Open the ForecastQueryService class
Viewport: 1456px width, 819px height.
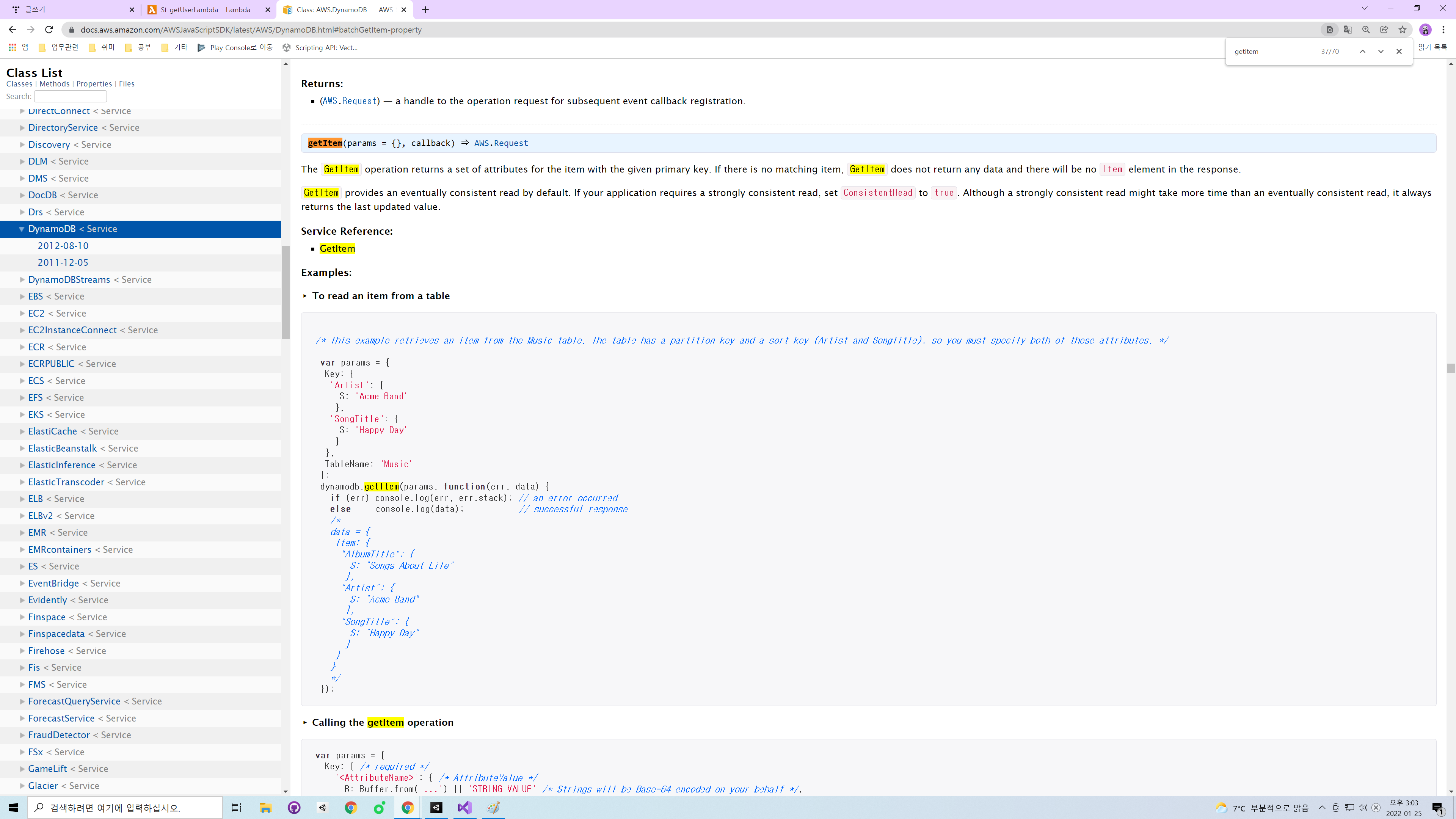[74, 701]
